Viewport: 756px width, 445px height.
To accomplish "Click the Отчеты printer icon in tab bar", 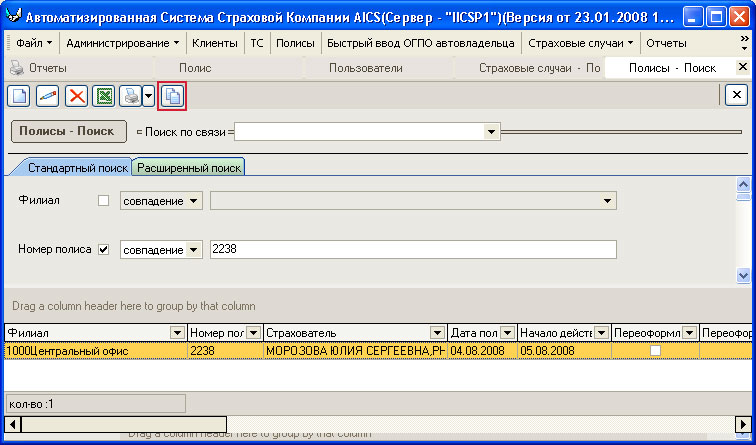I will pyautogui.click(x=17, y=68).
